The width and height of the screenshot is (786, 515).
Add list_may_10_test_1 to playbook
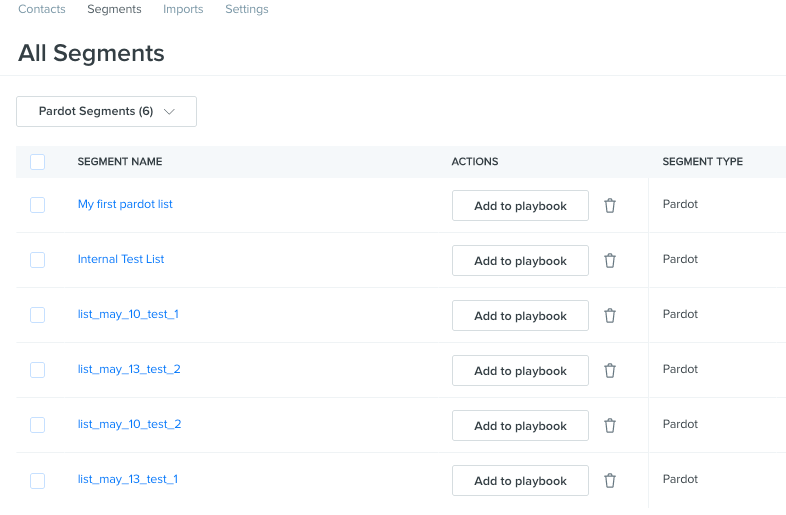pos(520,316)
